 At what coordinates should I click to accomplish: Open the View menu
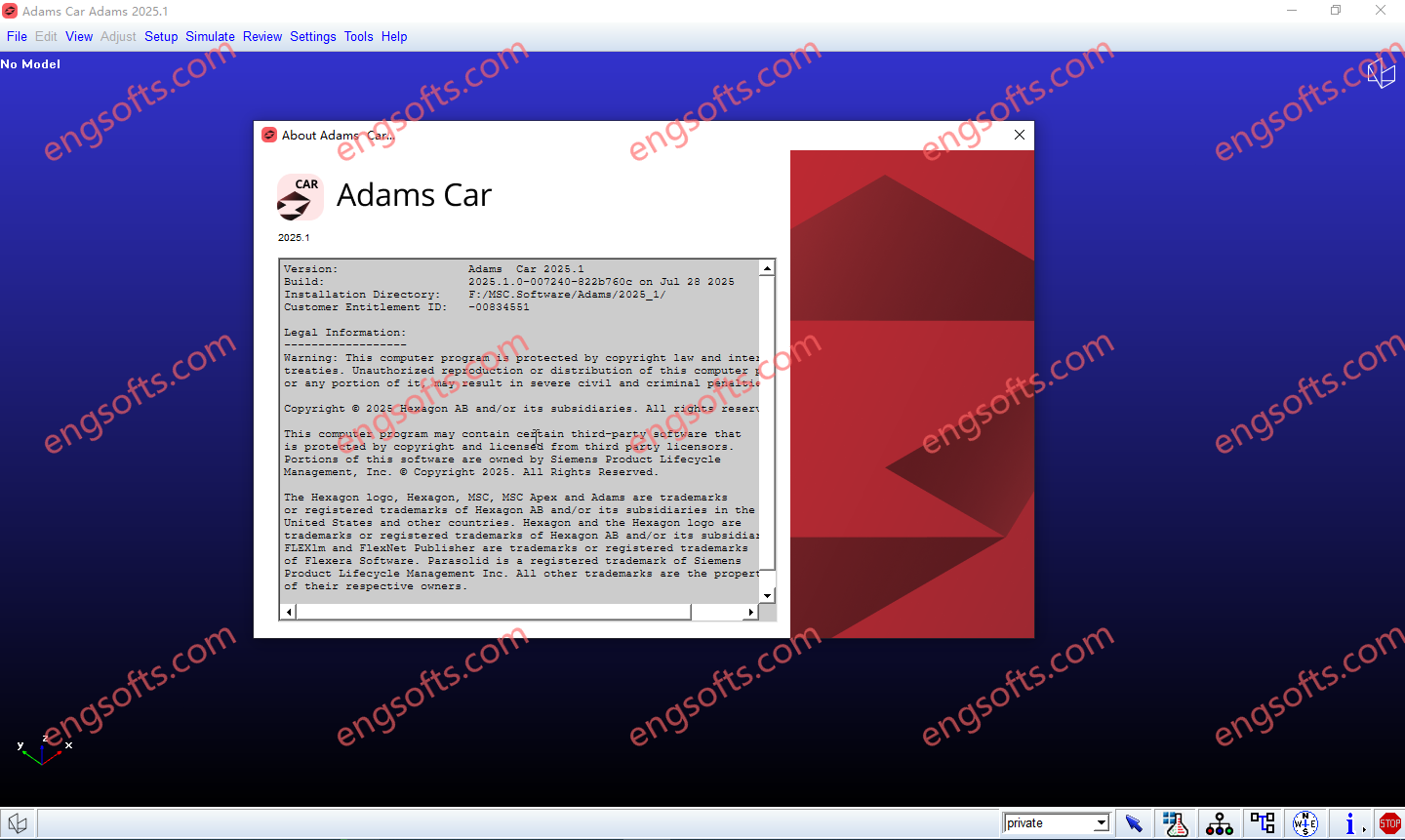[79, 36]
